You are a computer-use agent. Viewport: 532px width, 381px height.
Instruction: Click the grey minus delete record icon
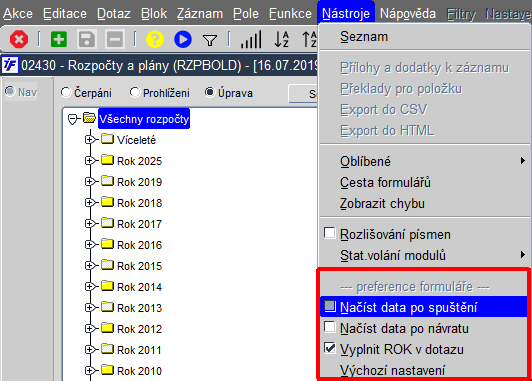(115, 39)
